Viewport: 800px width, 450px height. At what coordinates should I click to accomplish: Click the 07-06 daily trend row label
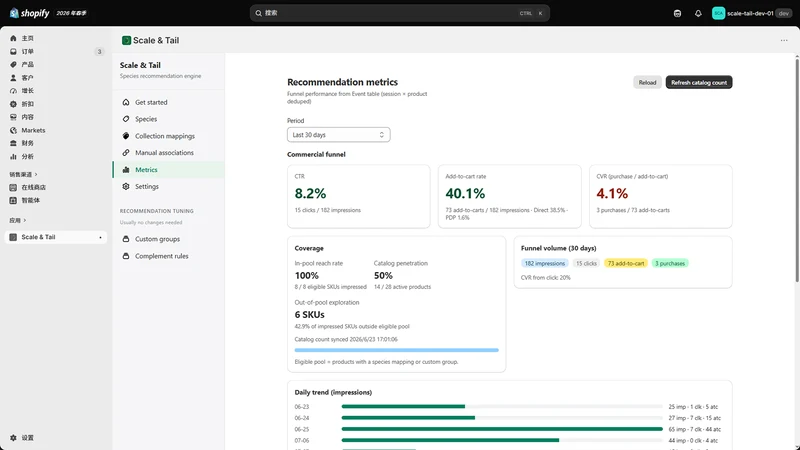(x=302, y=440)
